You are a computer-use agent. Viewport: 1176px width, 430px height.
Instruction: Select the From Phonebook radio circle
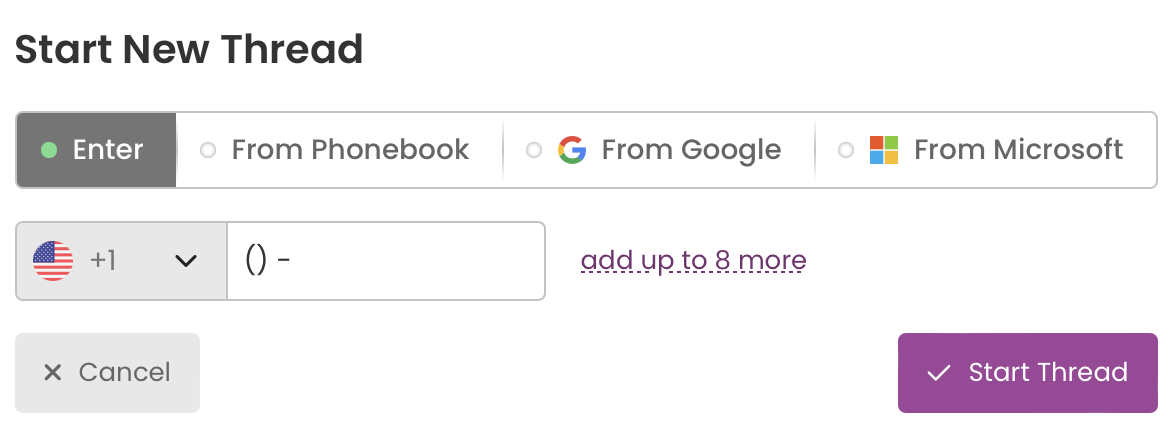208,150
